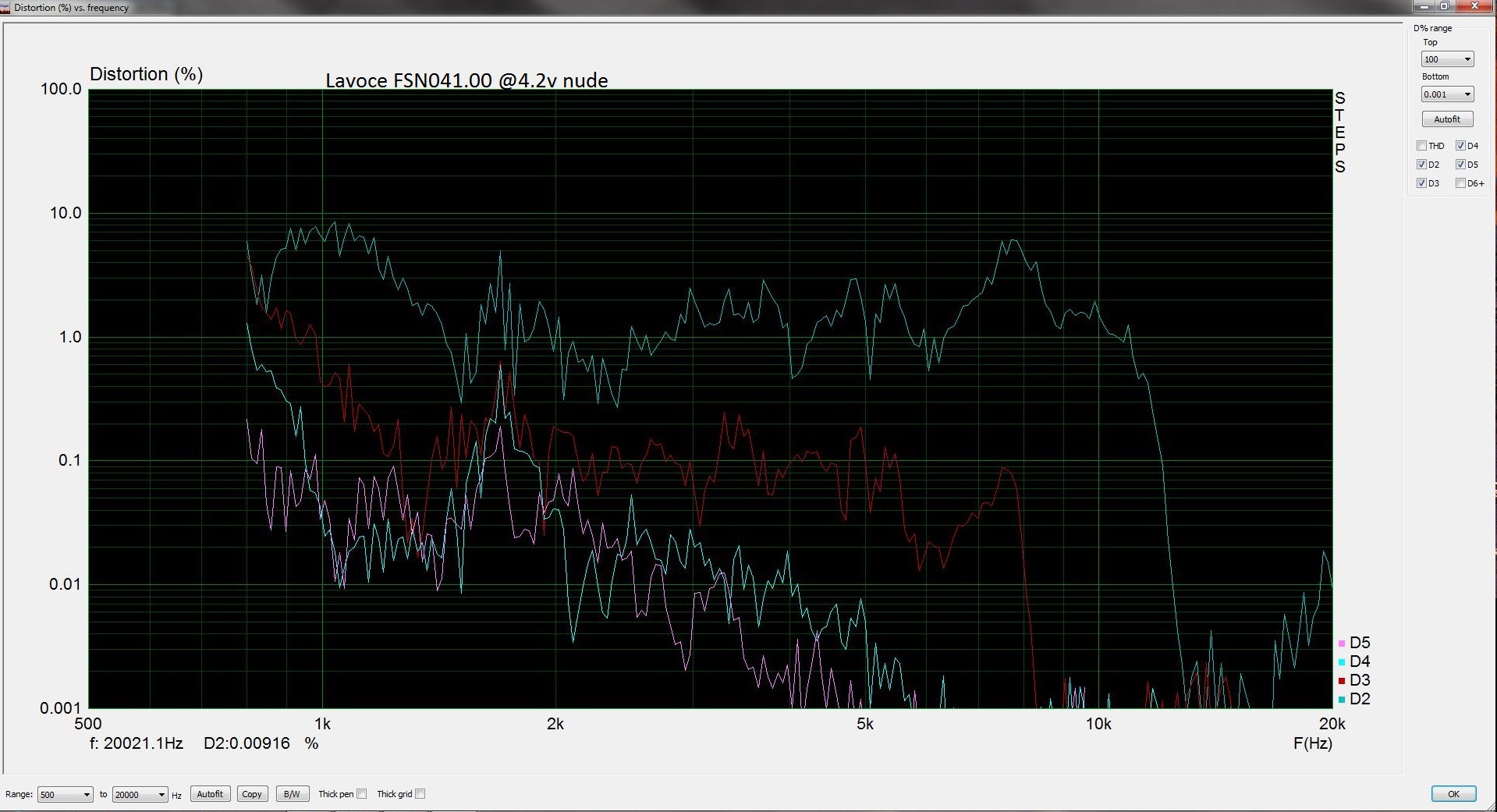Screen dimensions: 1497x812
Task: Open the D% range Top dropdown
Action: [x=1447, y=59]
